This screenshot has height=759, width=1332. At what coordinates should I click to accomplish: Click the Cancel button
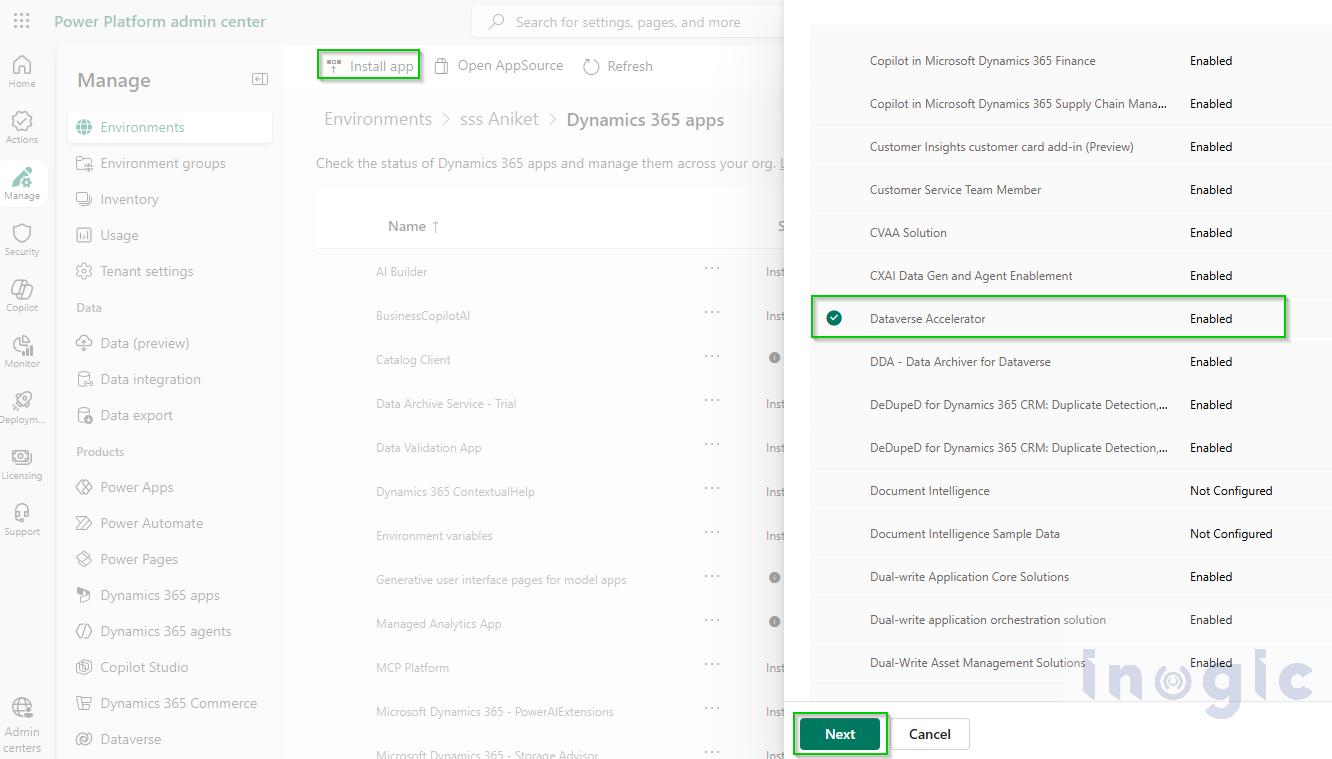pos(930,734)
